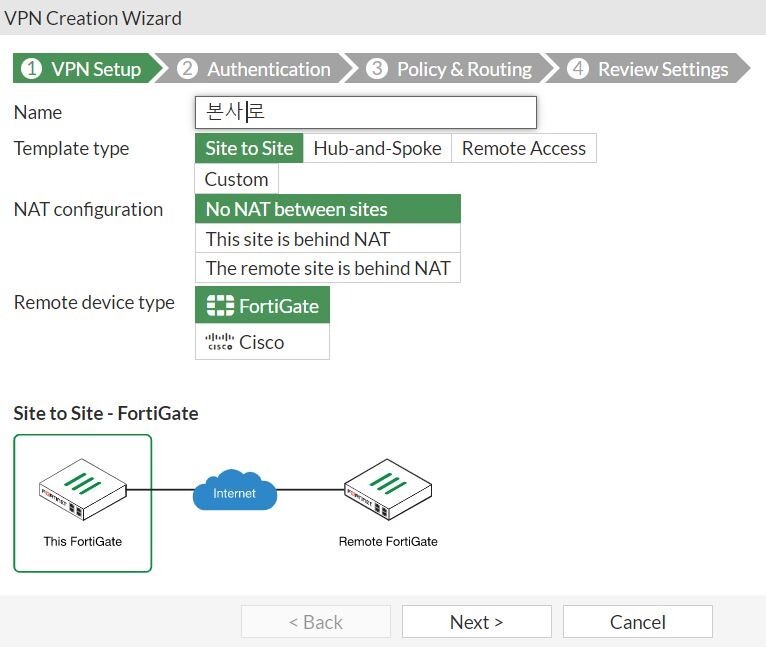The image size is (766, 662).
Task: Click the VPN Creation Wizard title
Action: 93,19
